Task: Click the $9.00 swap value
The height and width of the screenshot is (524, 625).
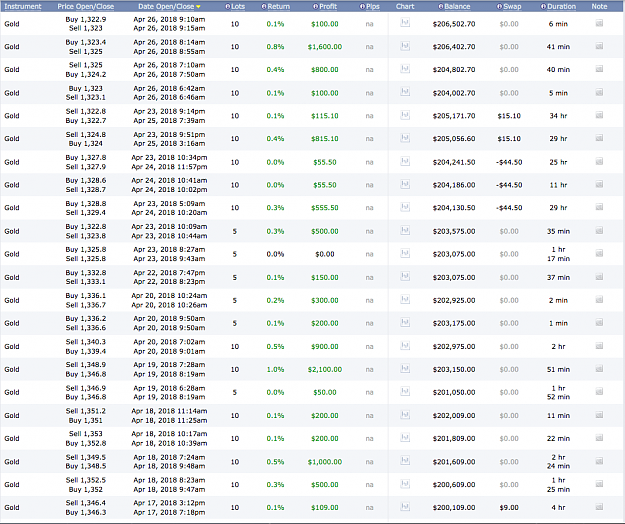Action: tap(509, 507)
